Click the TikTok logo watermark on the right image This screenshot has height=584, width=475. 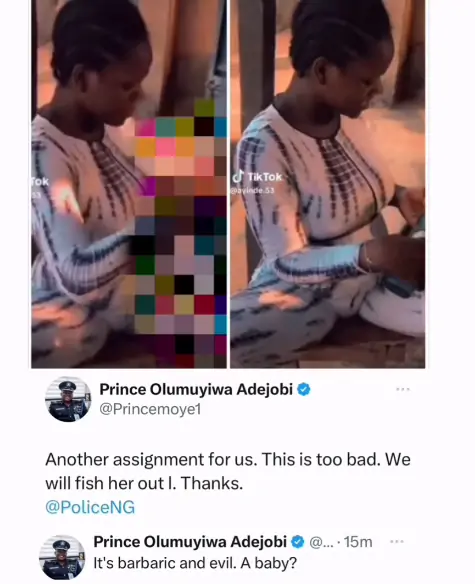pyautogui.click(x=257, y=177)
